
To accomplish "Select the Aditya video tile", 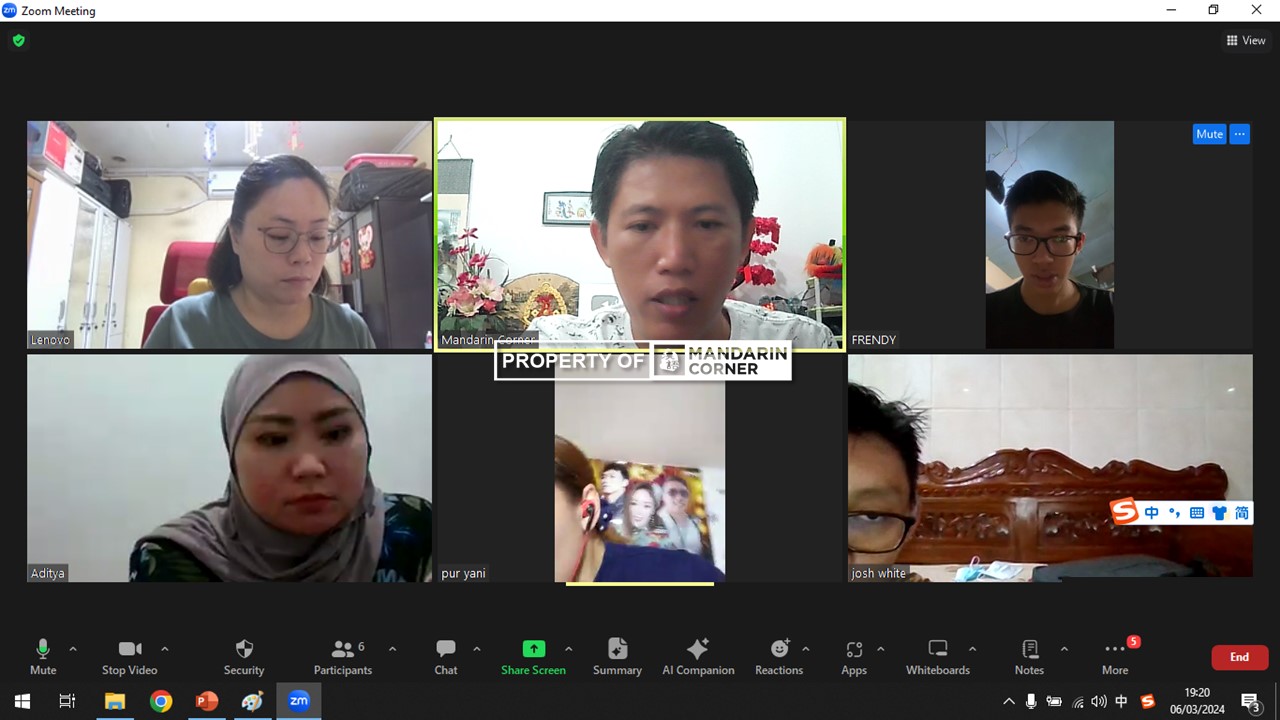I will click(229, 468).
